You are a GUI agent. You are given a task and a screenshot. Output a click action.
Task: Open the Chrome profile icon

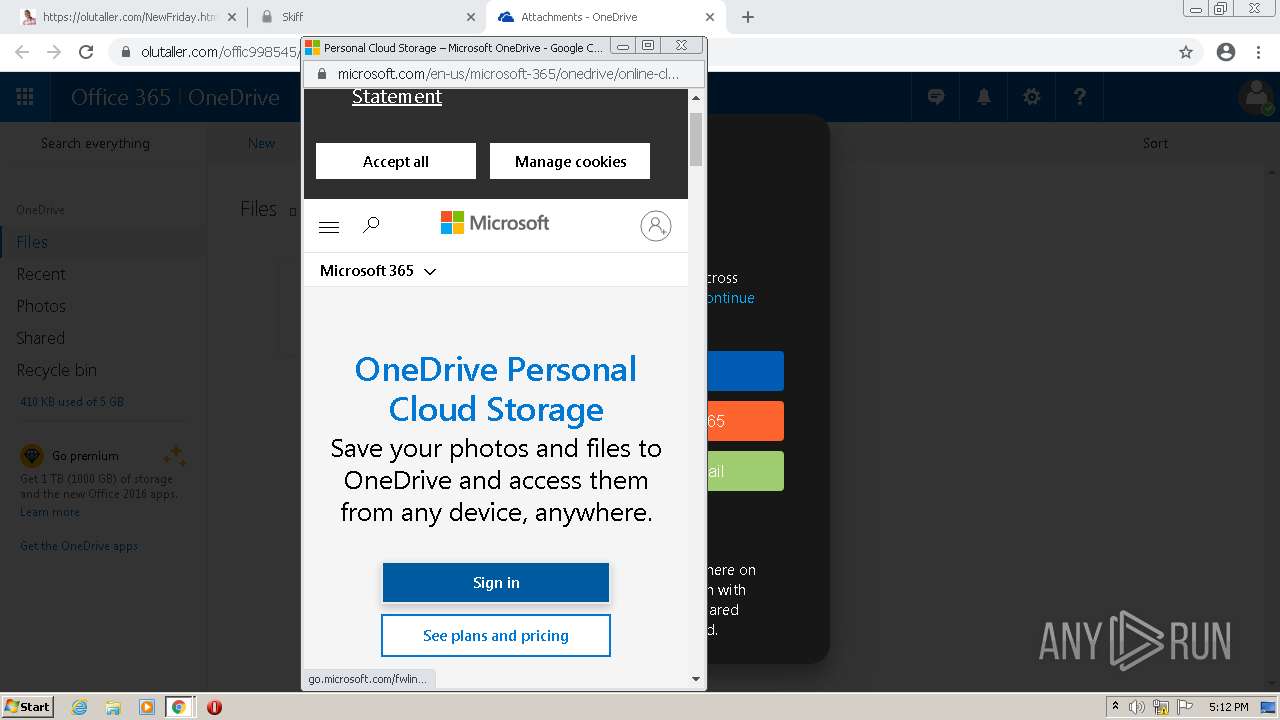coord(1226,52)
